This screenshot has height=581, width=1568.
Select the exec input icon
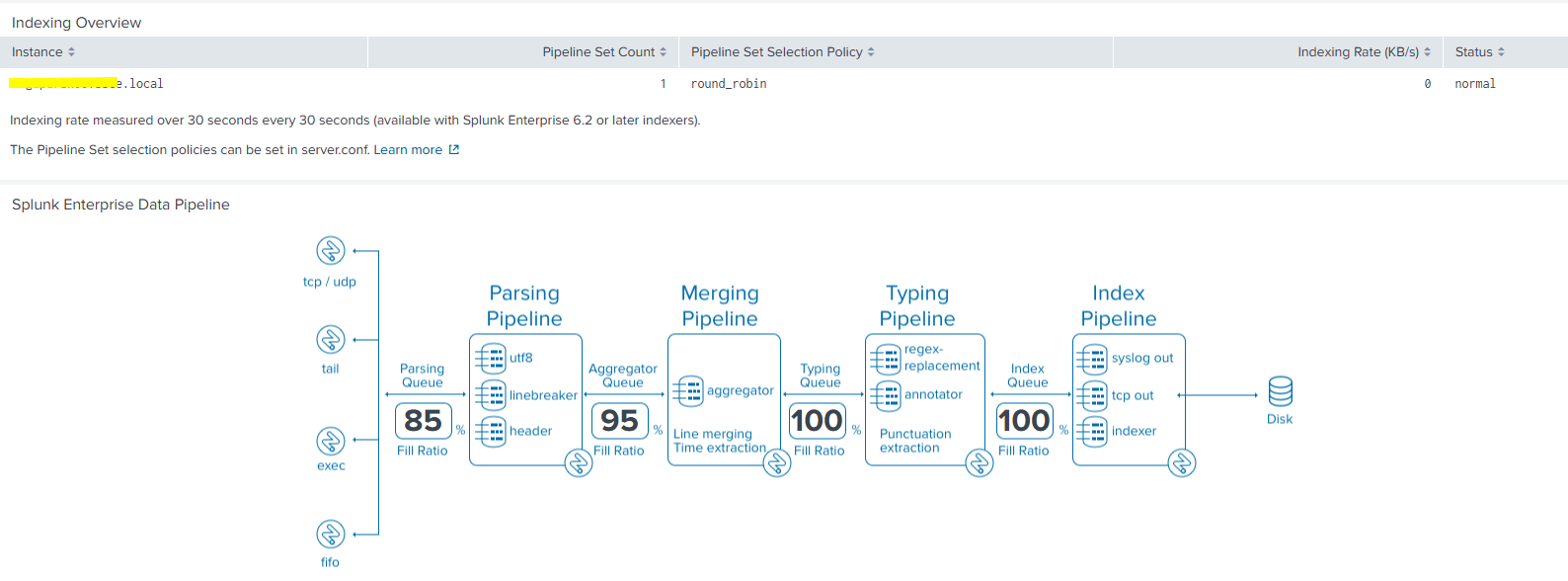click(x=330, y=441)
